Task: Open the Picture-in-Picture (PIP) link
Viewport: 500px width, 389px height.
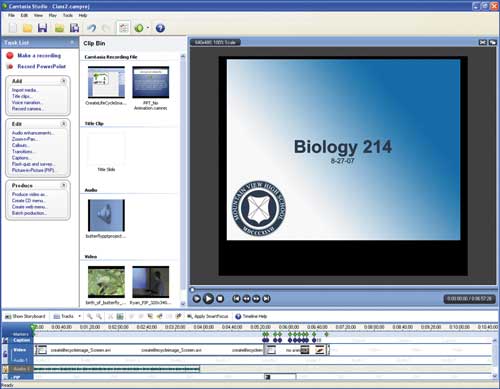Action: point(33,170)
